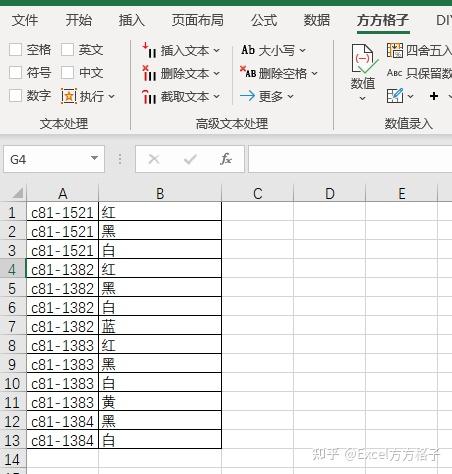Expand the 更多 dropdown arrow

point(290,96)
